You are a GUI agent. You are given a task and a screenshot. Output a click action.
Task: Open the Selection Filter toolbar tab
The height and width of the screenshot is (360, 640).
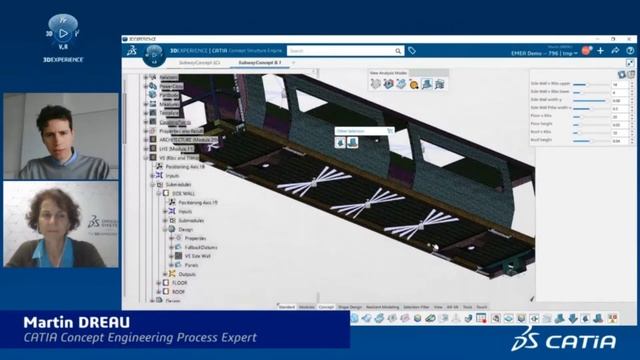click(x=416, y=307)
